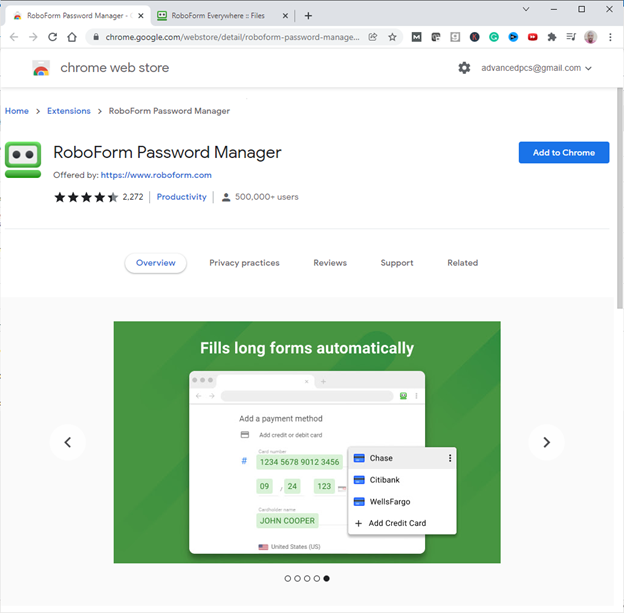Open the Reviews tab

[x=330, y=263]
